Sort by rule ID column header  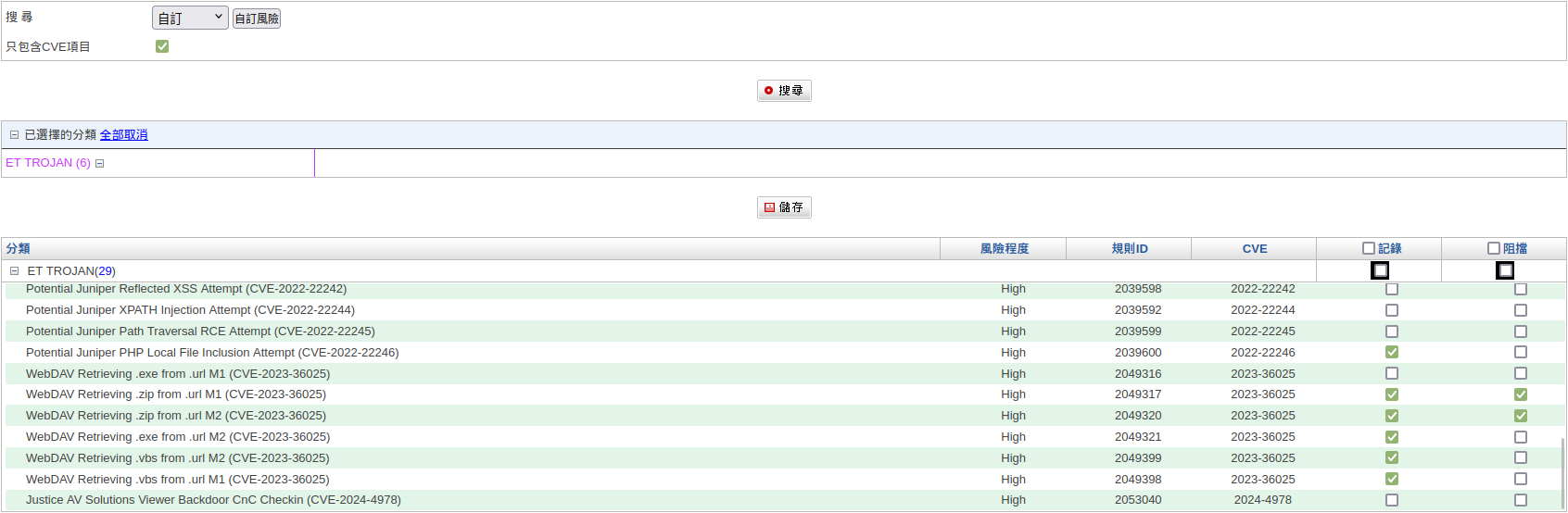click(1129, 249)
